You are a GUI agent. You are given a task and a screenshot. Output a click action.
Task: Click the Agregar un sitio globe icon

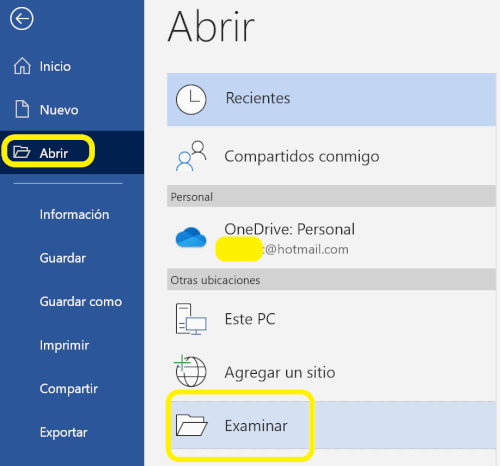pos(190,371)
